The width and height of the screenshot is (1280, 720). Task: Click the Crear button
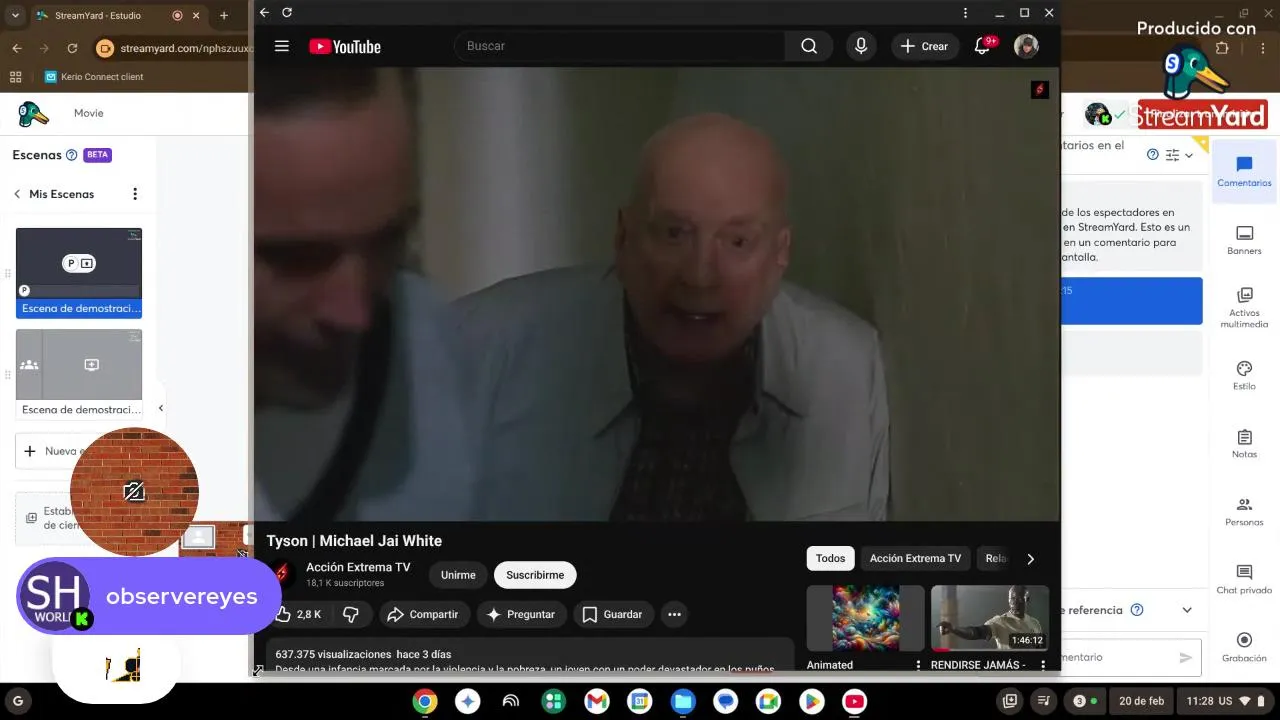(925, 46)
